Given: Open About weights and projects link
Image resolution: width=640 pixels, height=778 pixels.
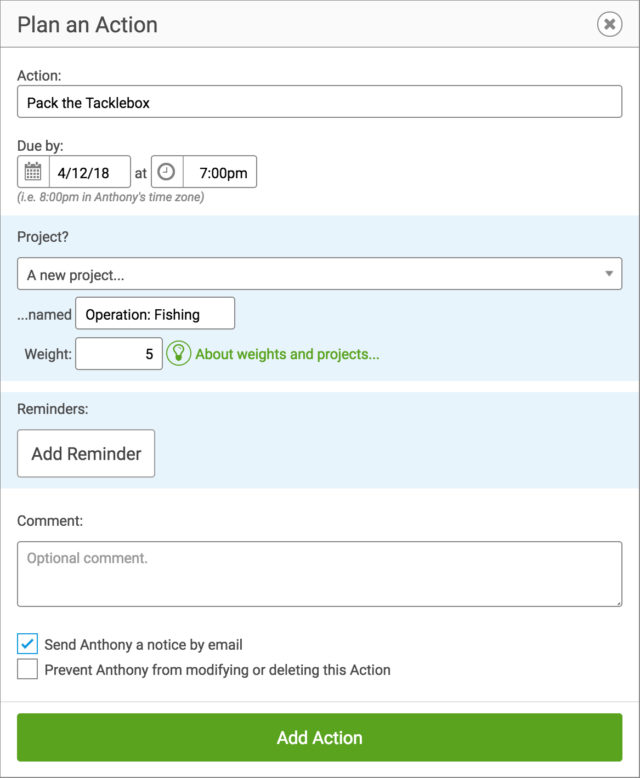Looking at the screenshot, I should point(287,354).
